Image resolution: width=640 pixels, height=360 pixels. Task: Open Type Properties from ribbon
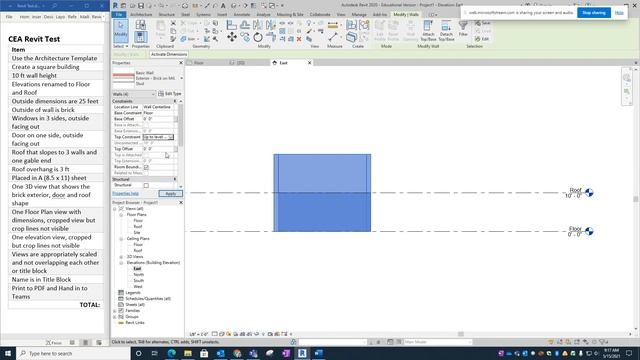[140, 25]
